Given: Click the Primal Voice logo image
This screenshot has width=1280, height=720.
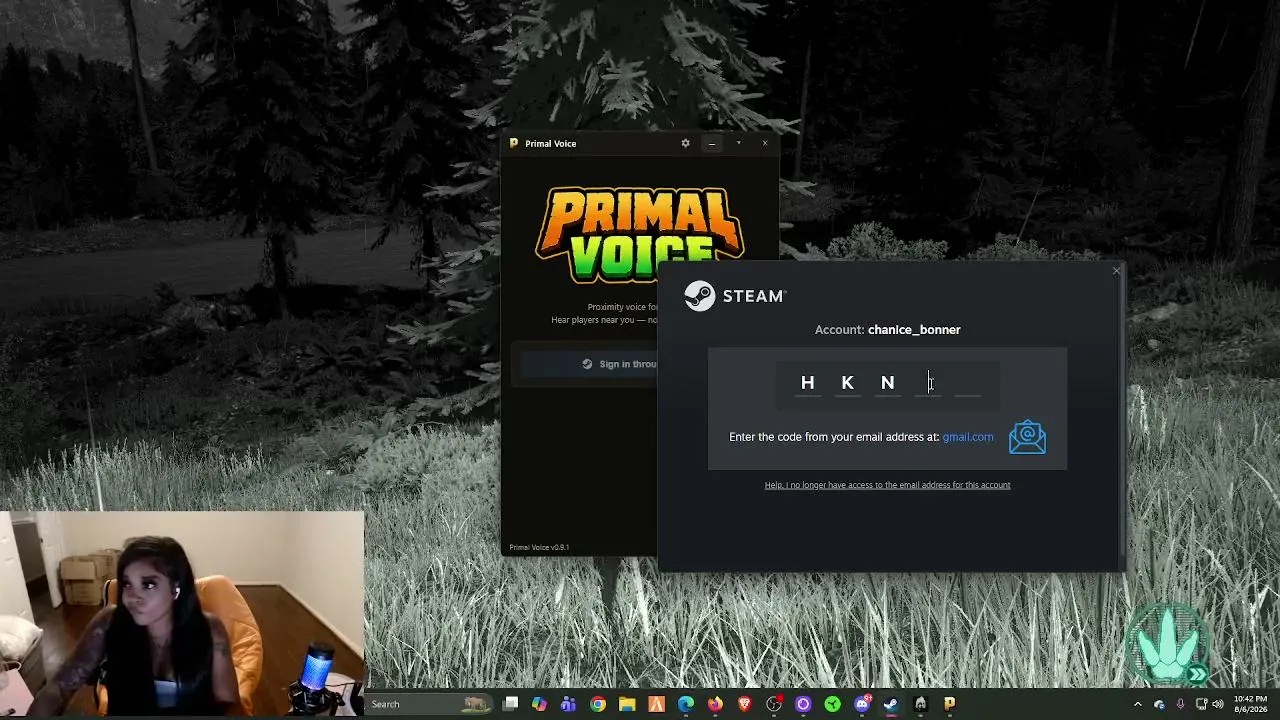Looking at the screenshot, I should click(x=640, y=235).
